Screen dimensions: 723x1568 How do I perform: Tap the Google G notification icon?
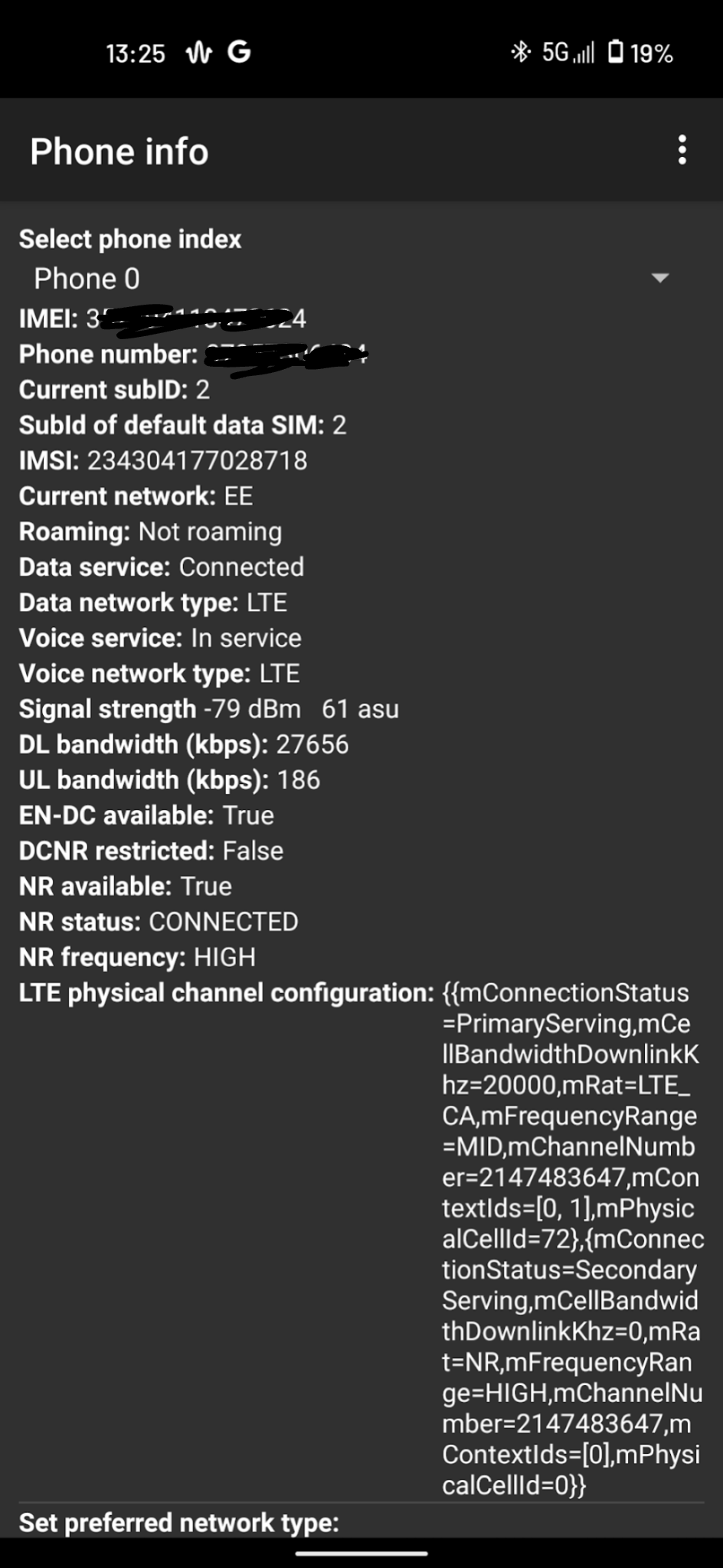[239, 52]
